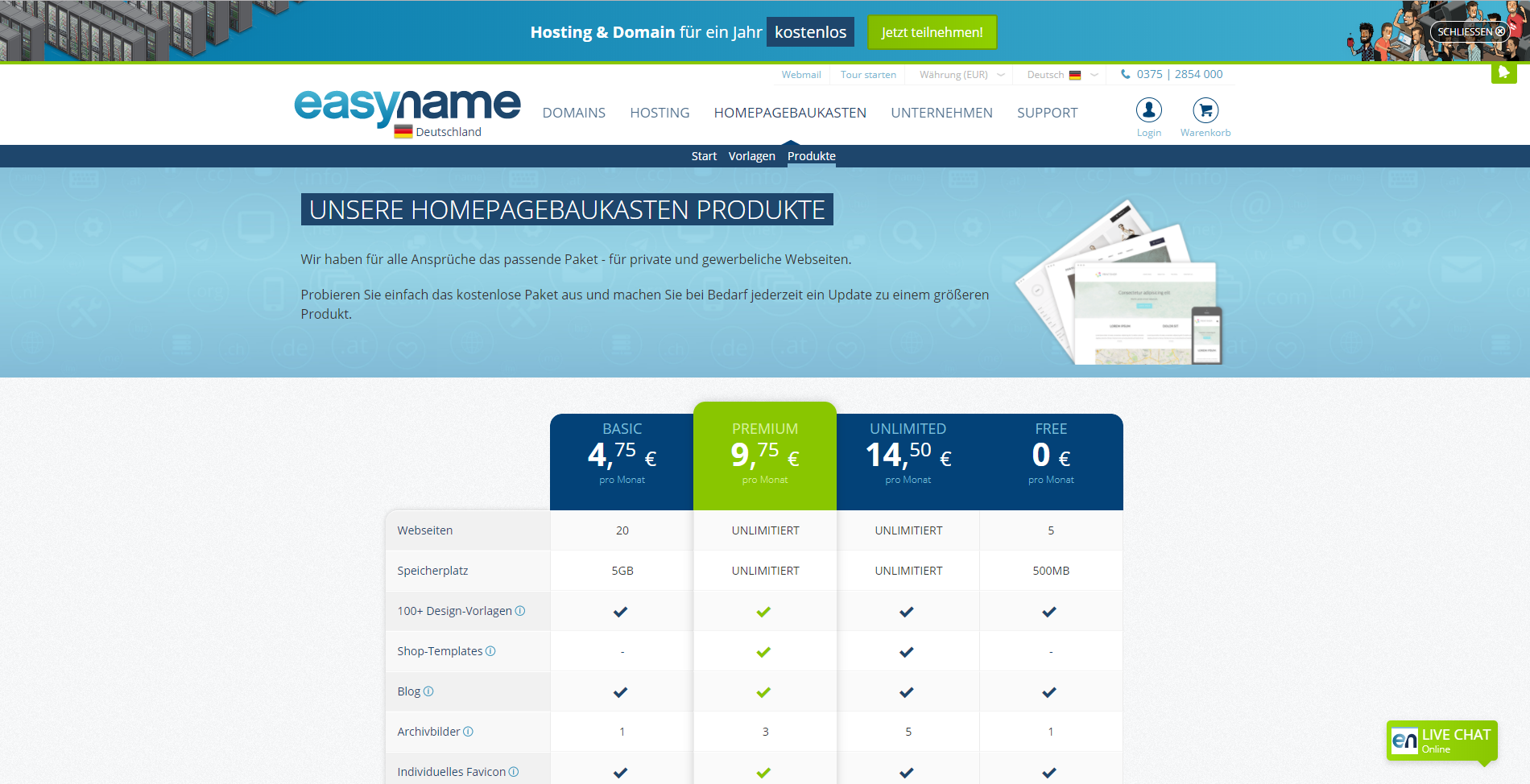1530x784 pixels.
Task: Click the Webseiten row label
Action: tap(425, 530)
